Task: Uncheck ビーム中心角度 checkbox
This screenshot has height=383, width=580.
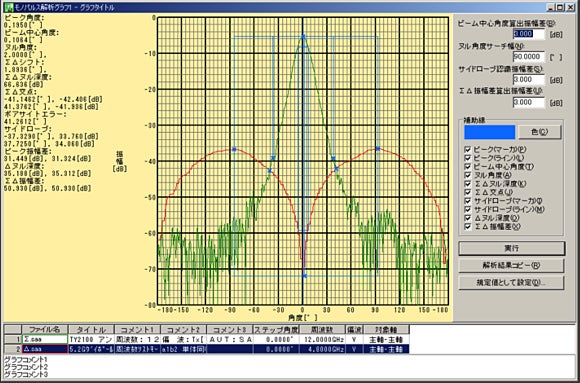Action: [x=468, y=167]
